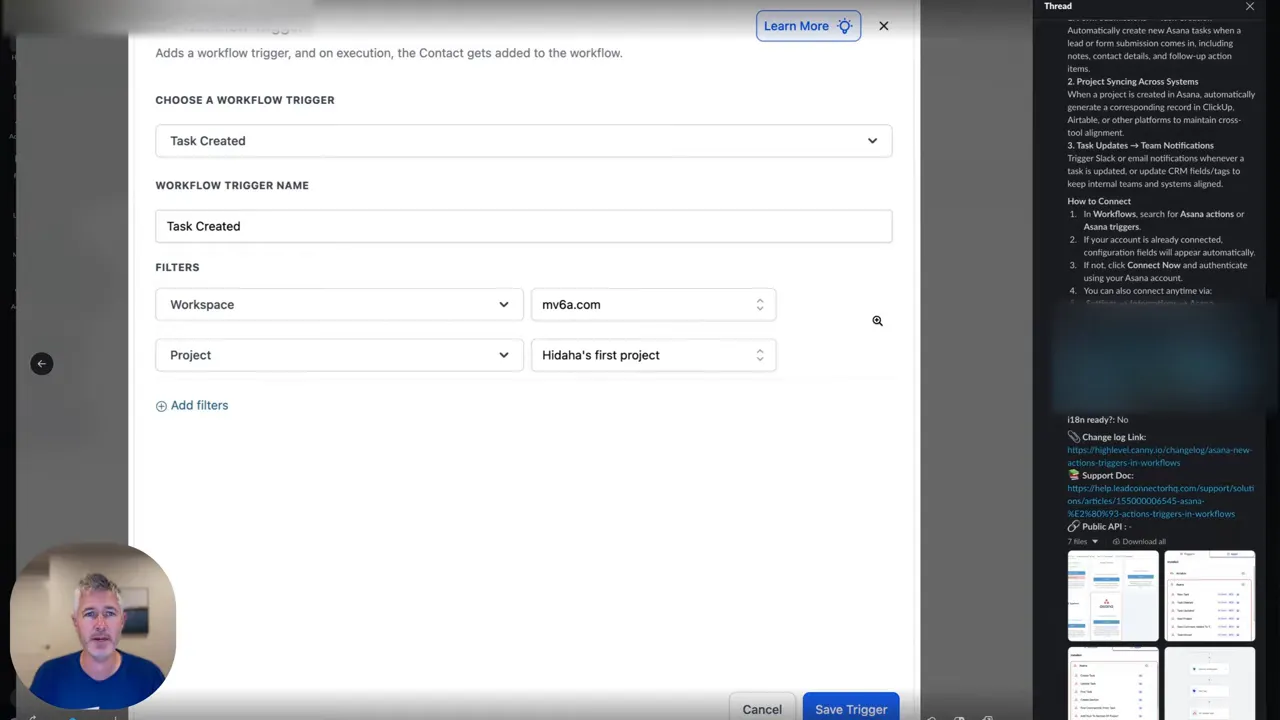Click the Workflow Trigger Name input field
Image resolution: width=1280 pixels, height=720 pixels.
pos(523,226)
